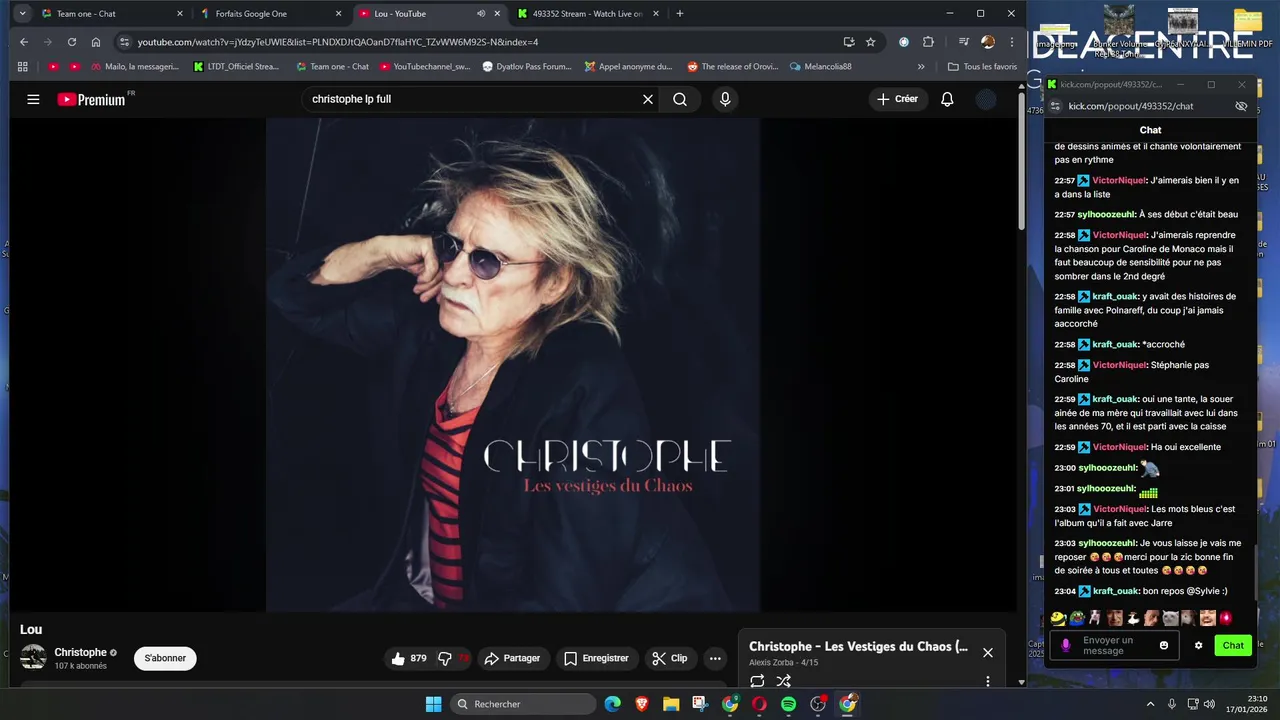The image size is (1280, 720).
Task: Bookmark this page with the star
Action: 871,42
